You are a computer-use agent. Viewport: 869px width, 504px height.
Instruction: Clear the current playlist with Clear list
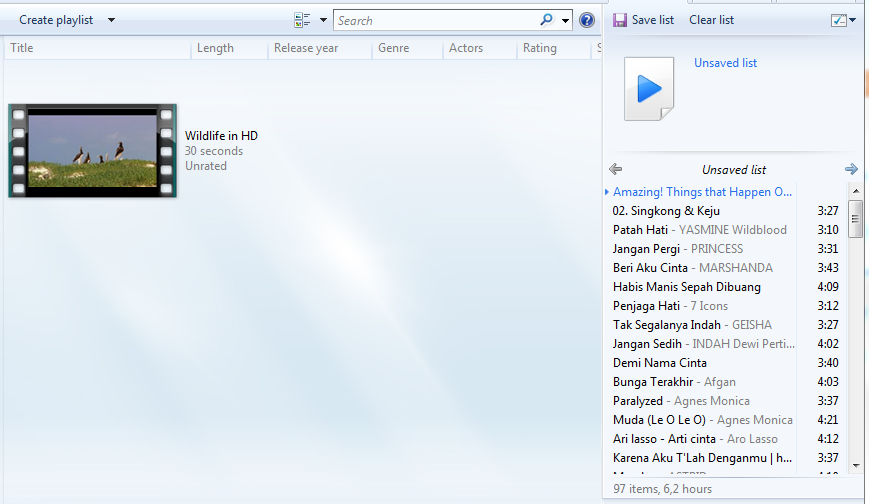click(x=712, y=20)
